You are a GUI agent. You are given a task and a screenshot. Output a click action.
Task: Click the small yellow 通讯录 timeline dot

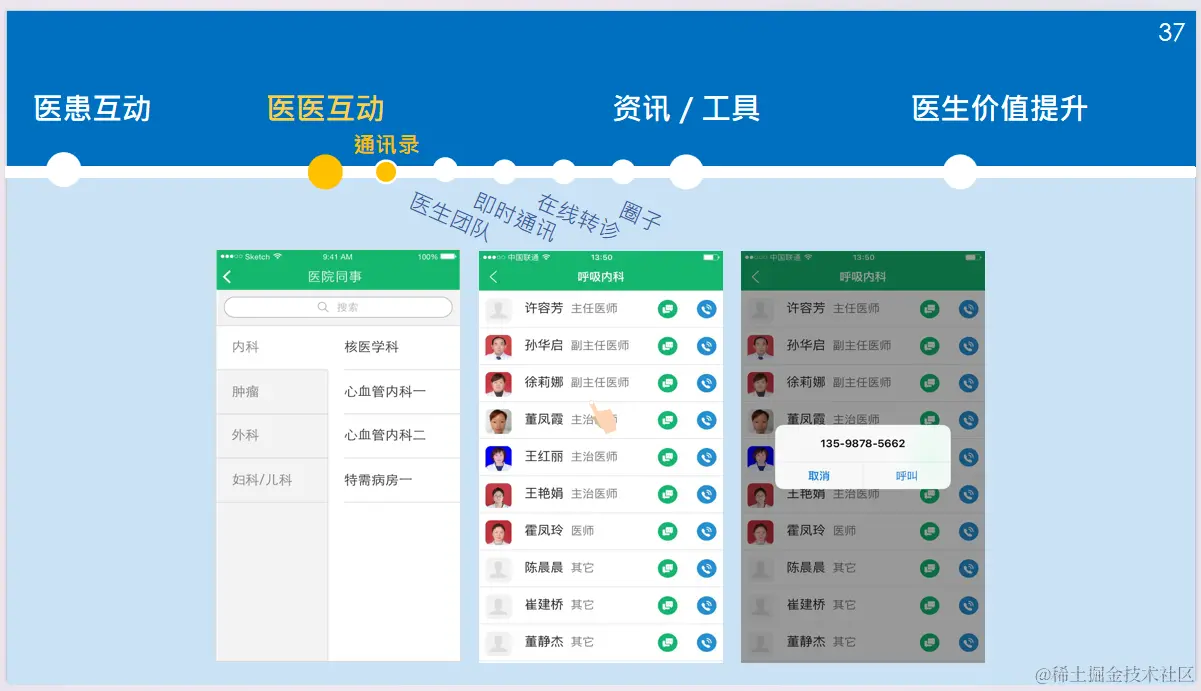[x=386, y=172]
